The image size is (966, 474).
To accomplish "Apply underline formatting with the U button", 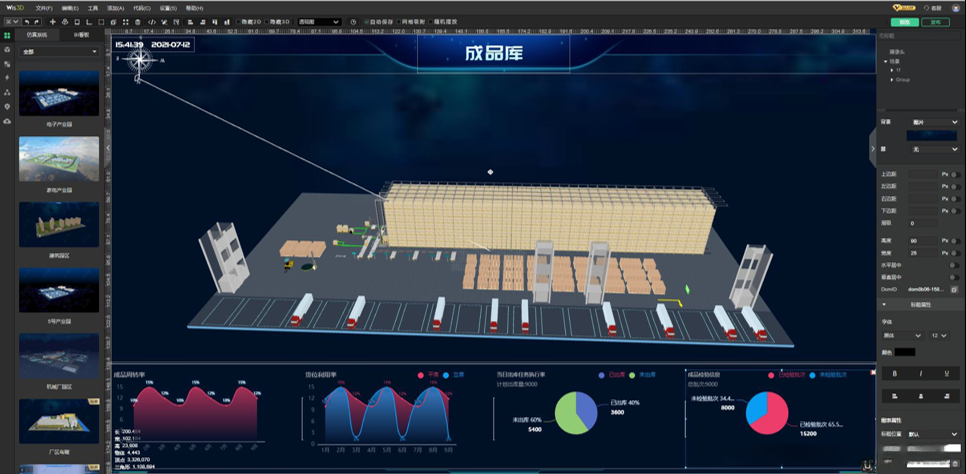I will [946, 374].
